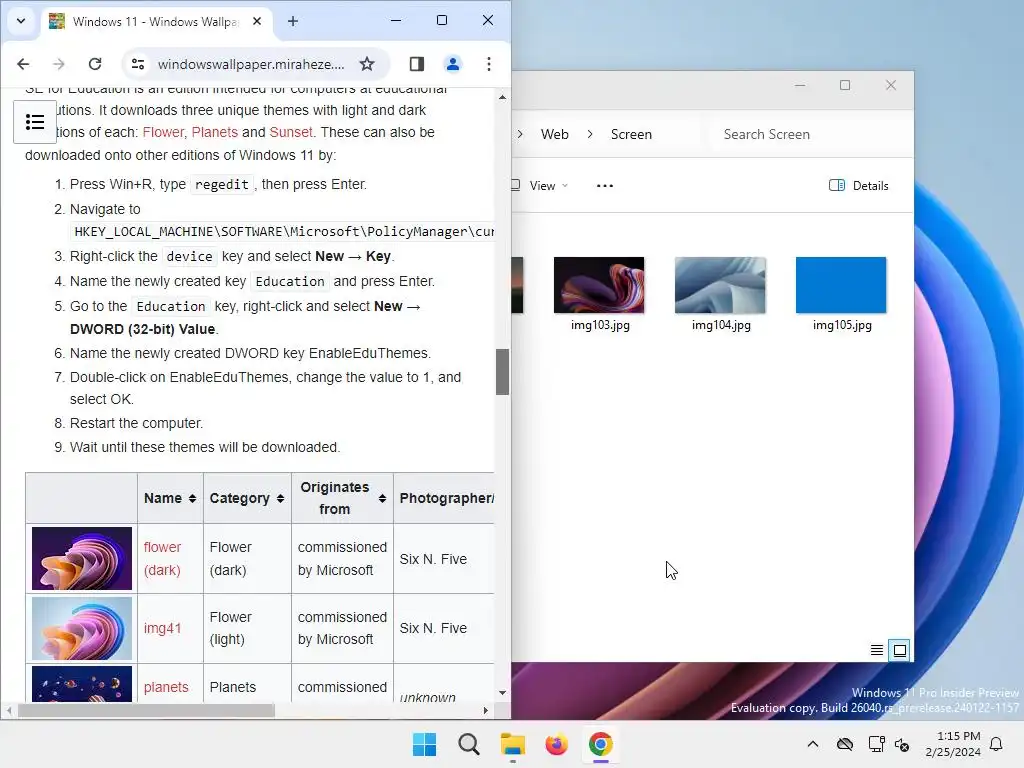1024x768 pixels.
Task: Open planets wallpaper link in table
Action: (x=166, y=687)
